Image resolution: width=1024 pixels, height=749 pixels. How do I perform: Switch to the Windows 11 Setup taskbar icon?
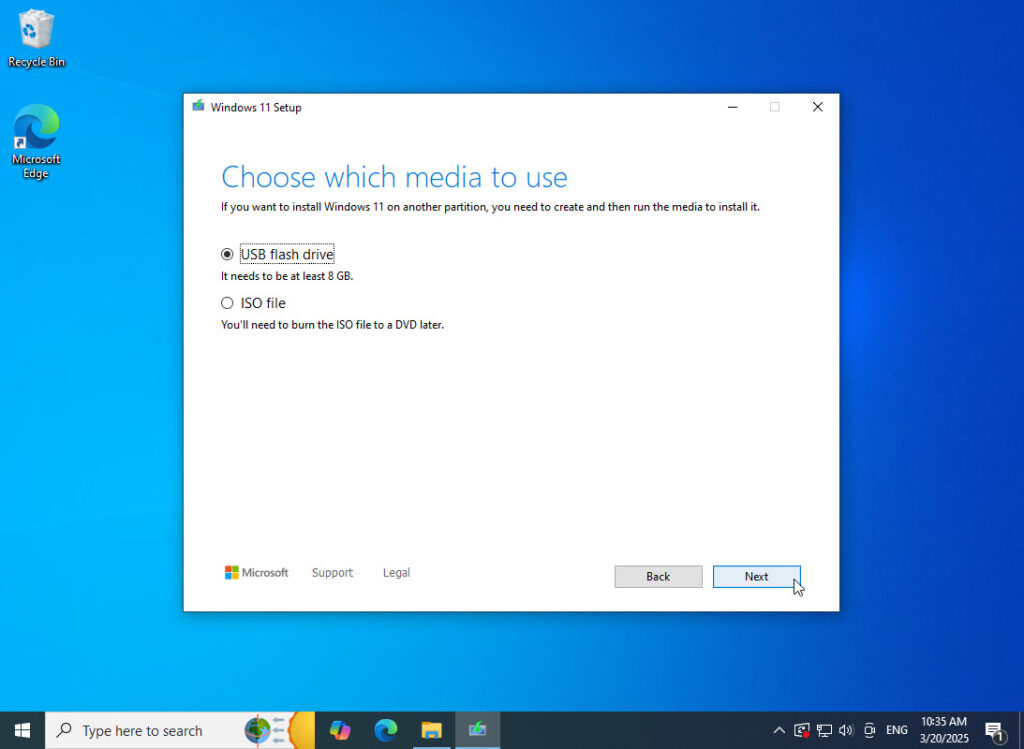click(477, 730)
